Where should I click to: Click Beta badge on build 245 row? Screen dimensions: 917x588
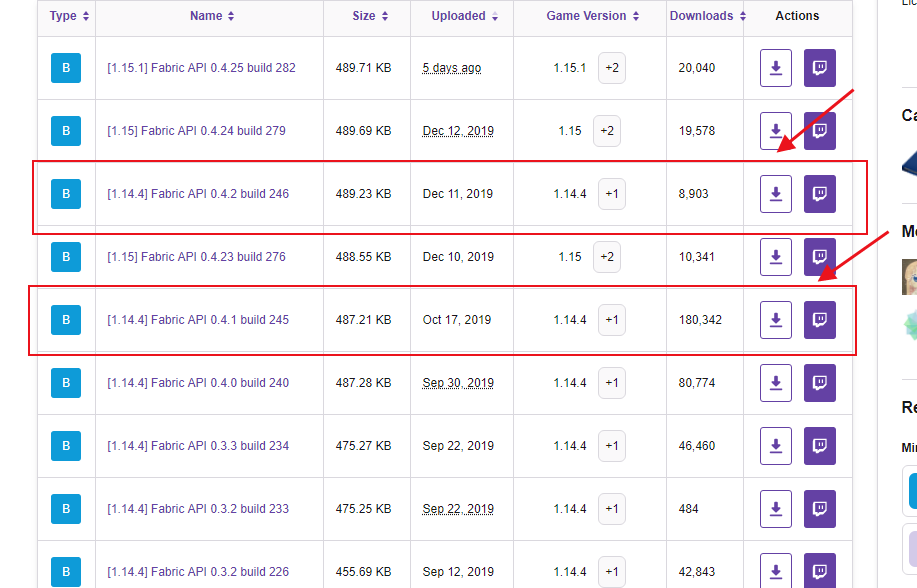coord(66,320)
